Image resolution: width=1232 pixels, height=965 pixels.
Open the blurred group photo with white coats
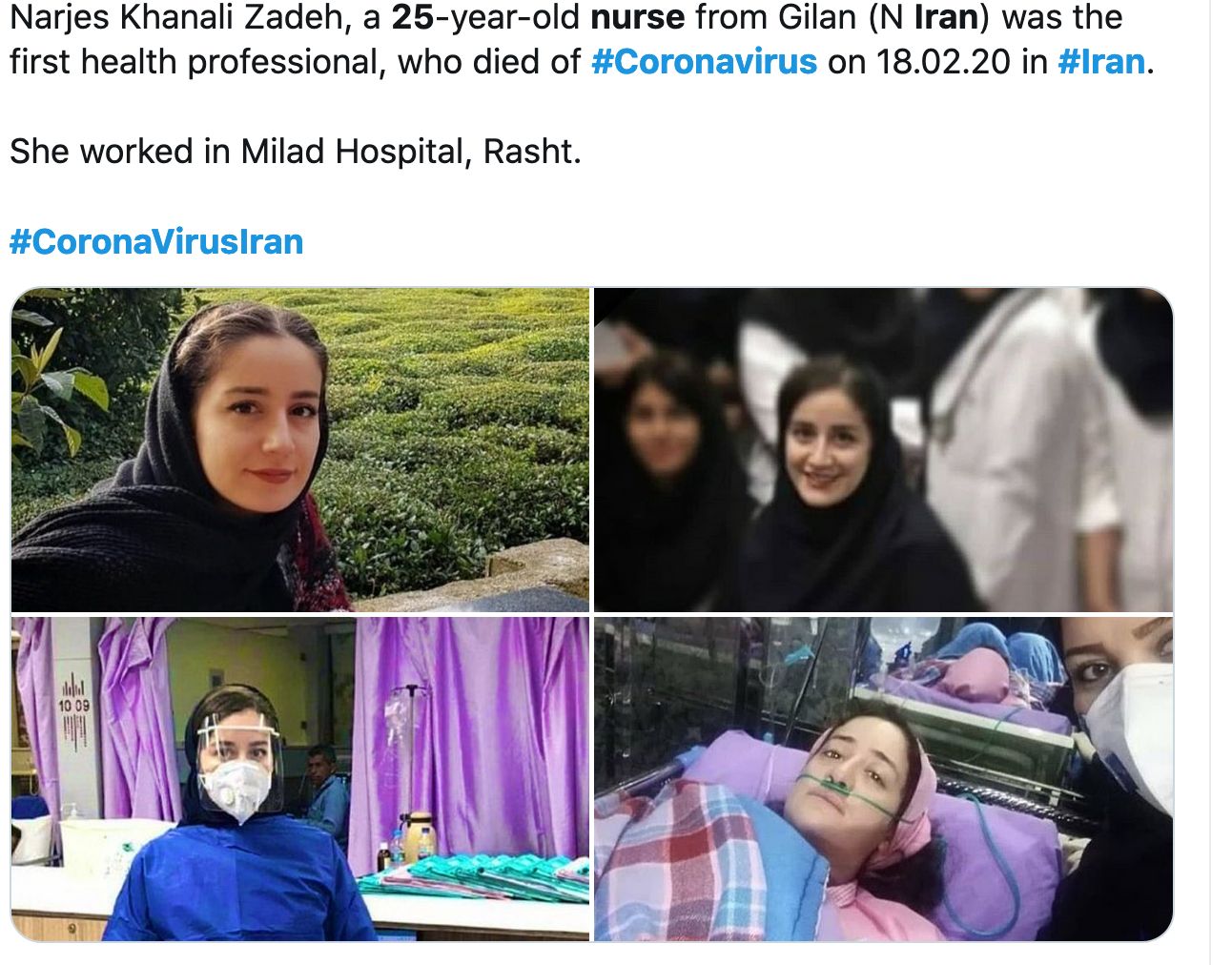[883, 449]
